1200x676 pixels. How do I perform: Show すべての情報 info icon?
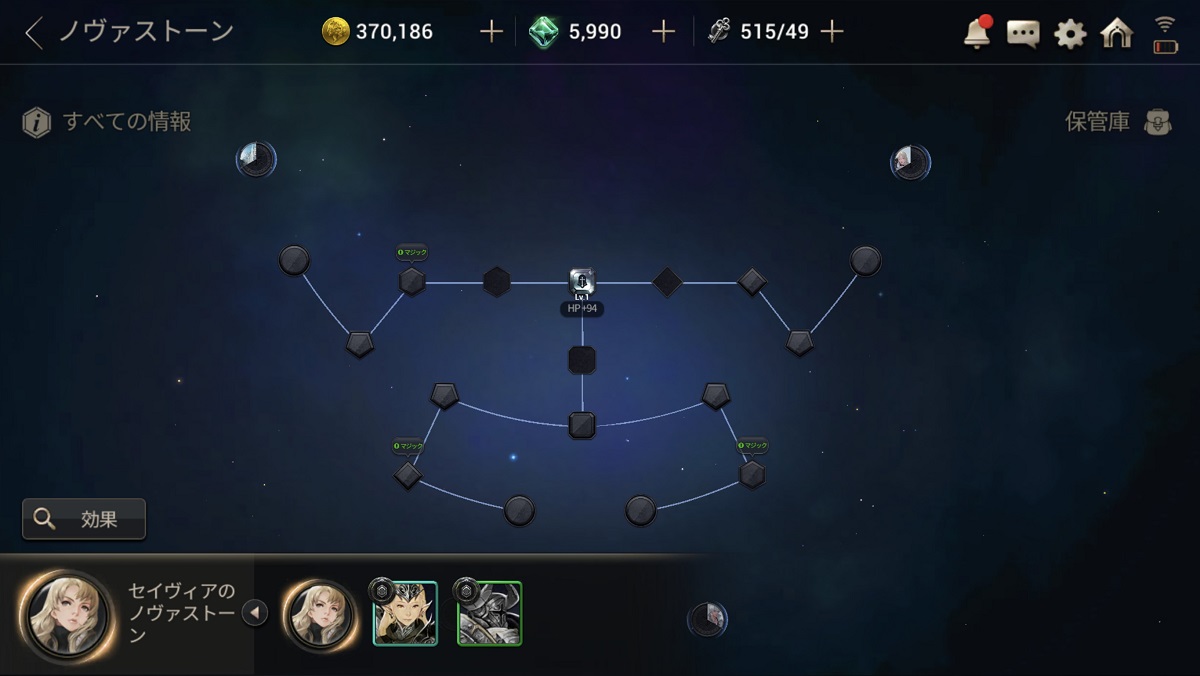[37, 123]
